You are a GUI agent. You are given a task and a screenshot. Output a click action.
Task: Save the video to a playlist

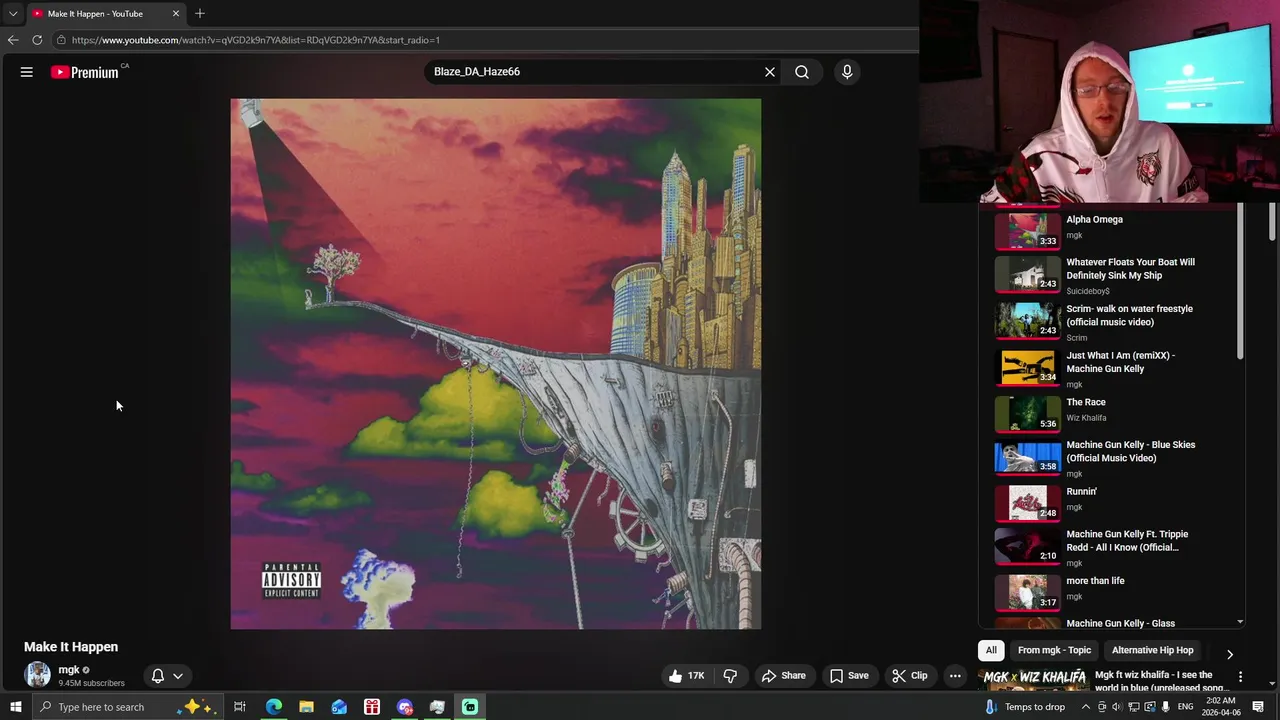point(849,676)
